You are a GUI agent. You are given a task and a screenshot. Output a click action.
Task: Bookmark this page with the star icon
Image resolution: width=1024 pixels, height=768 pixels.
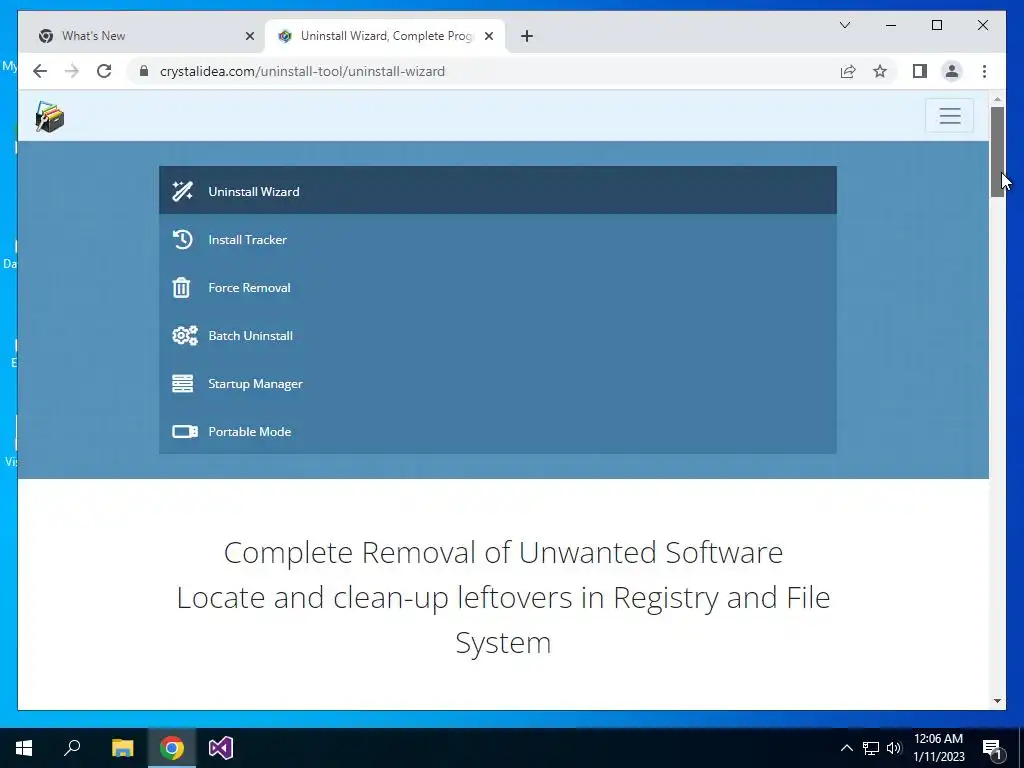coord(880,71)
